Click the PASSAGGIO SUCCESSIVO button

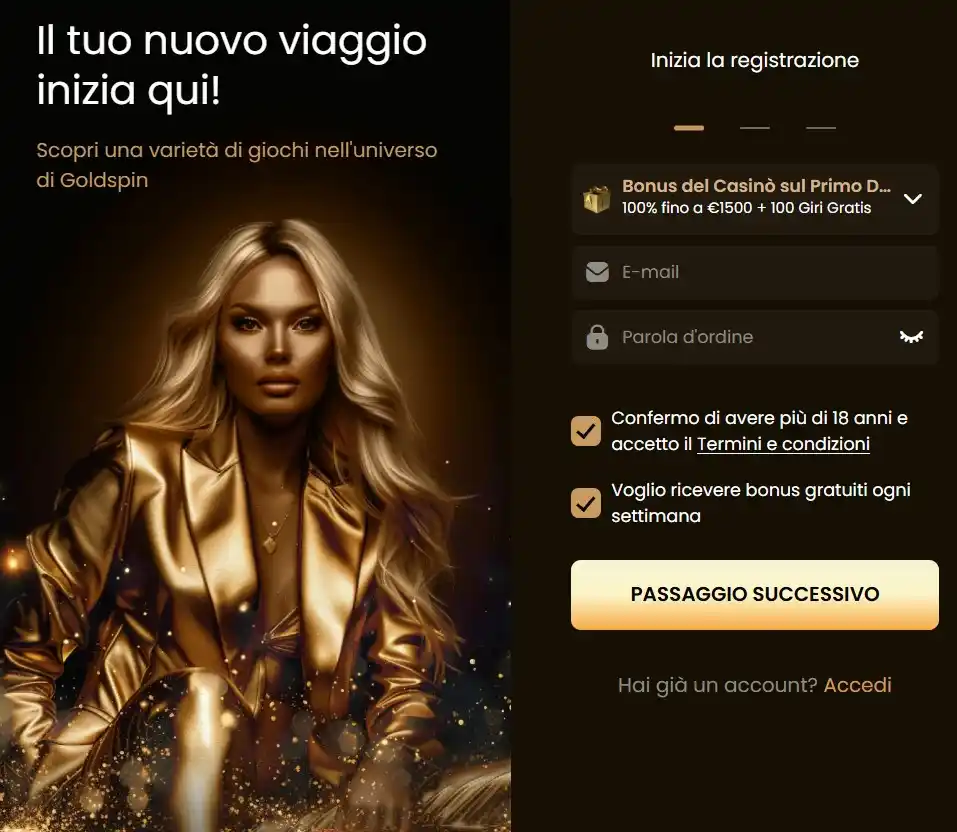coord(755,595)
